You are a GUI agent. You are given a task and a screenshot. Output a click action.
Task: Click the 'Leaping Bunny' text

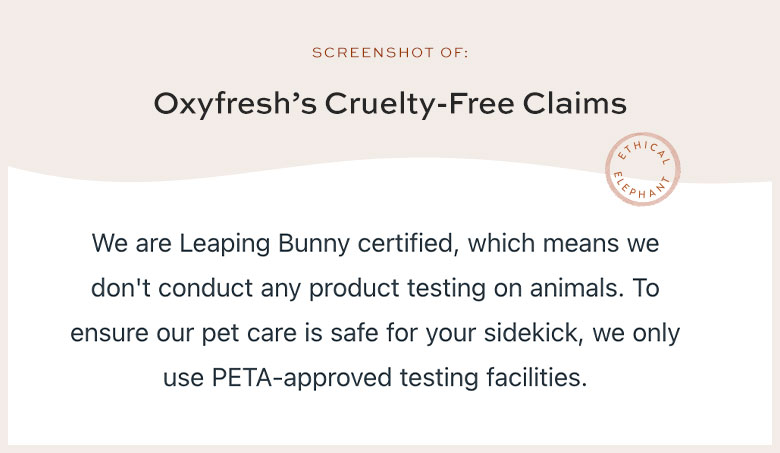(x=264, y=244)
